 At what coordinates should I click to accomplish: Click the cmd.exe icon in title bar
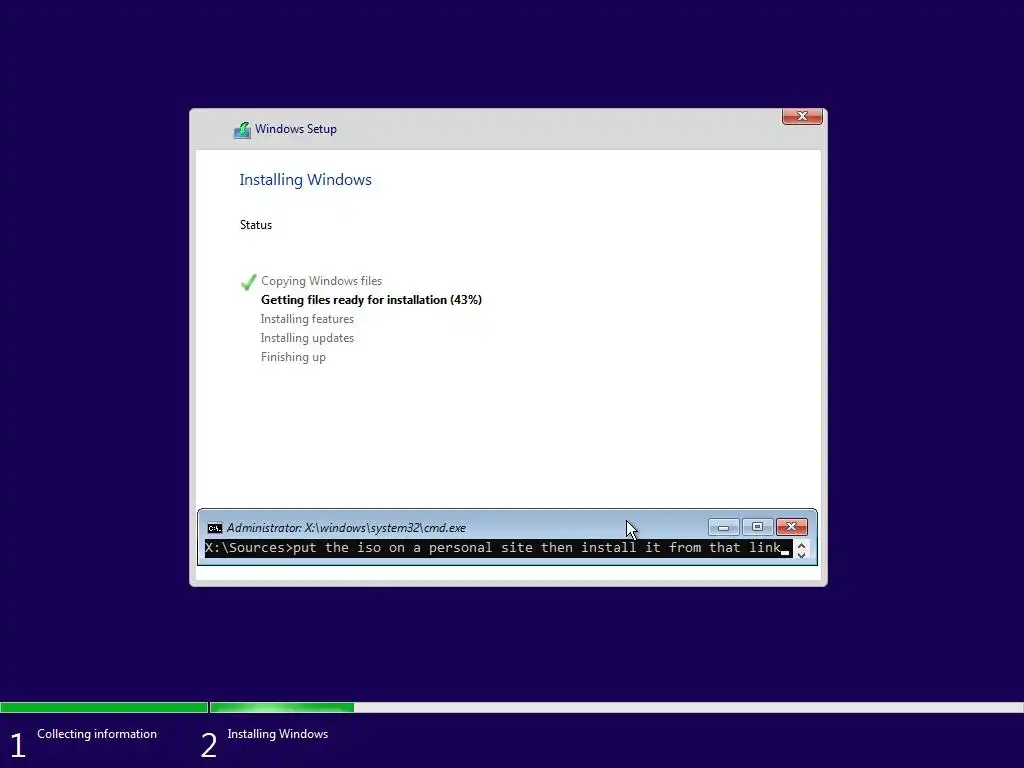coord(214,528)
